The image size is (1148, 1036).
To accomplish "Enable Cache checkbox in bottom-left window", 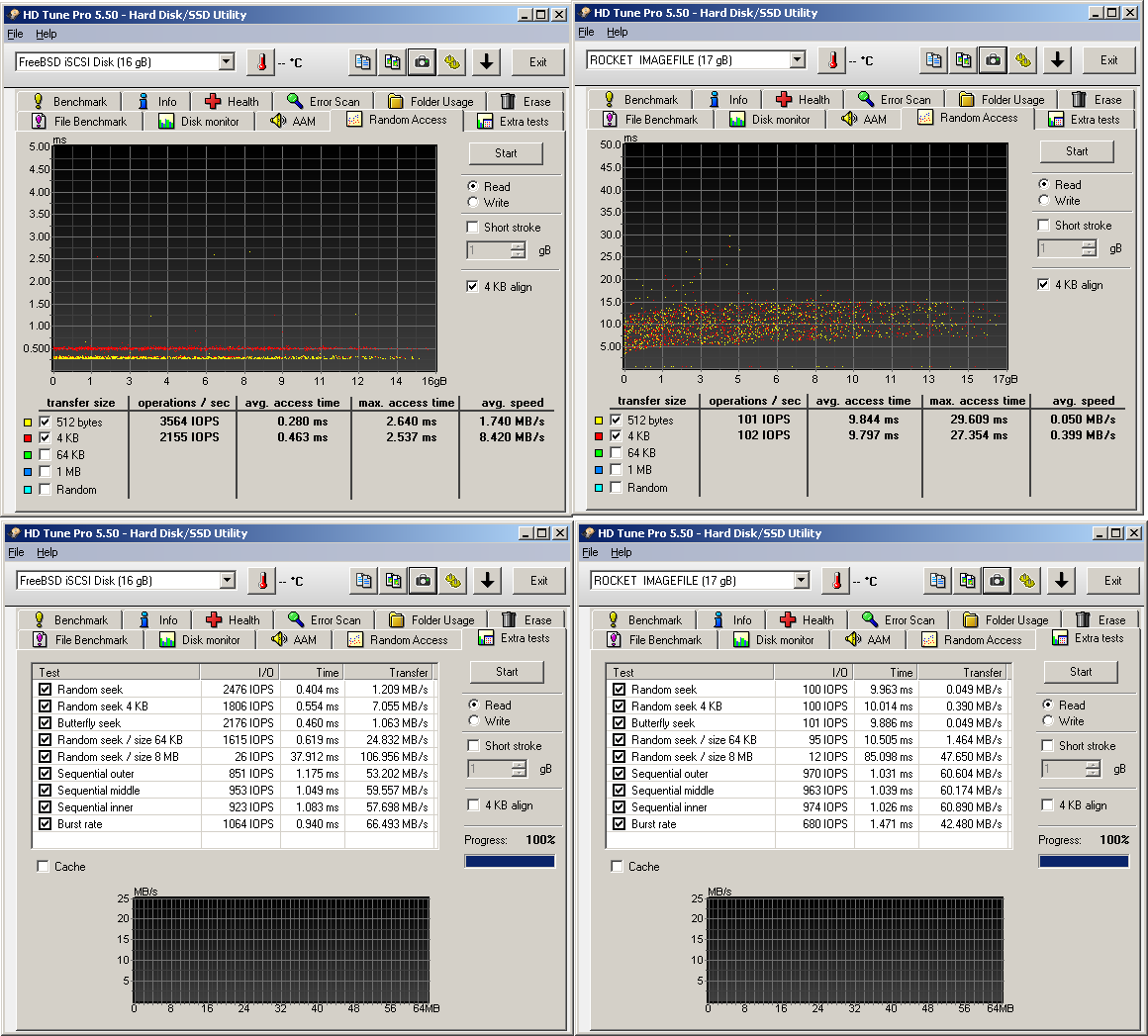I will [x=44, y=866].
